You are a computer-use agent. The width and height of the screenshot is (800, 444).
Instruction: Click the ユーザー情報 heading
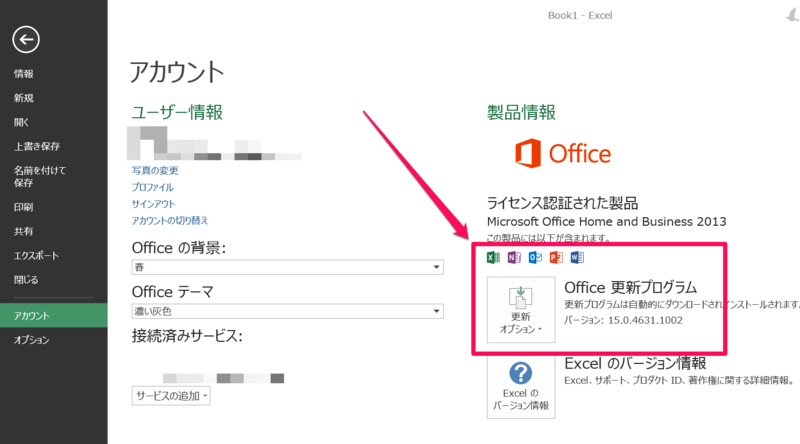click(177, 112)
